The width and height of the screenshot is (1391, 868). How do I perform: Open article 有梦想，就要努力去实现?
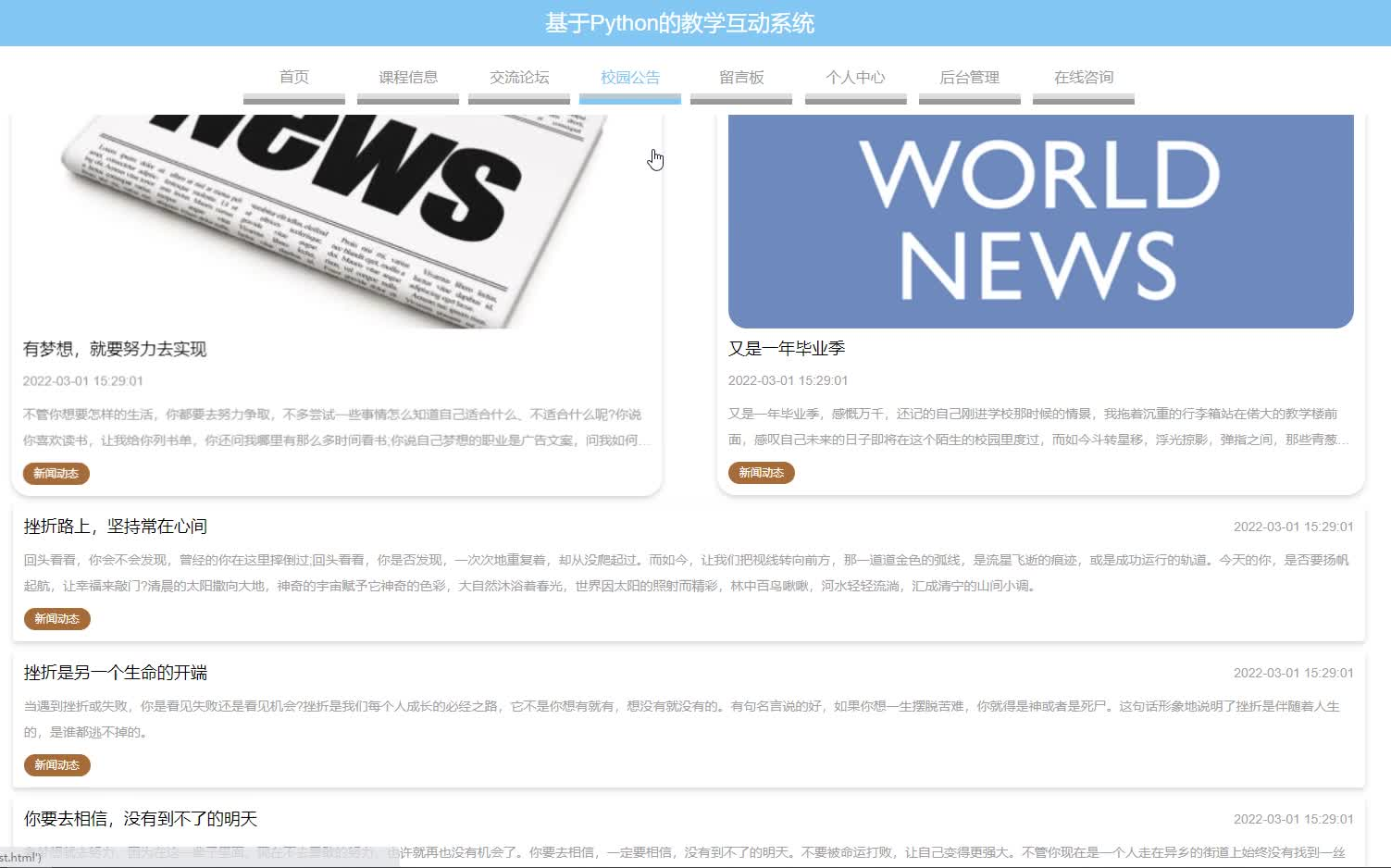115,349
